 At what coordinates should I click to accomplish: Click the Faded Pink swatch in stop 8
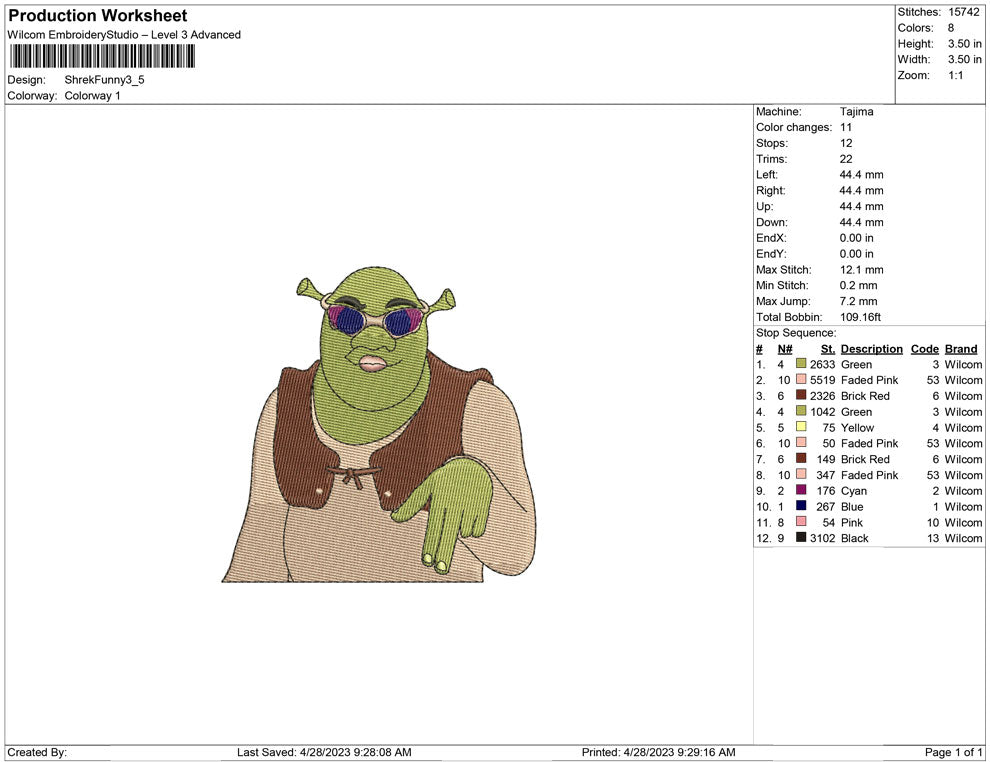click(801, 474)
